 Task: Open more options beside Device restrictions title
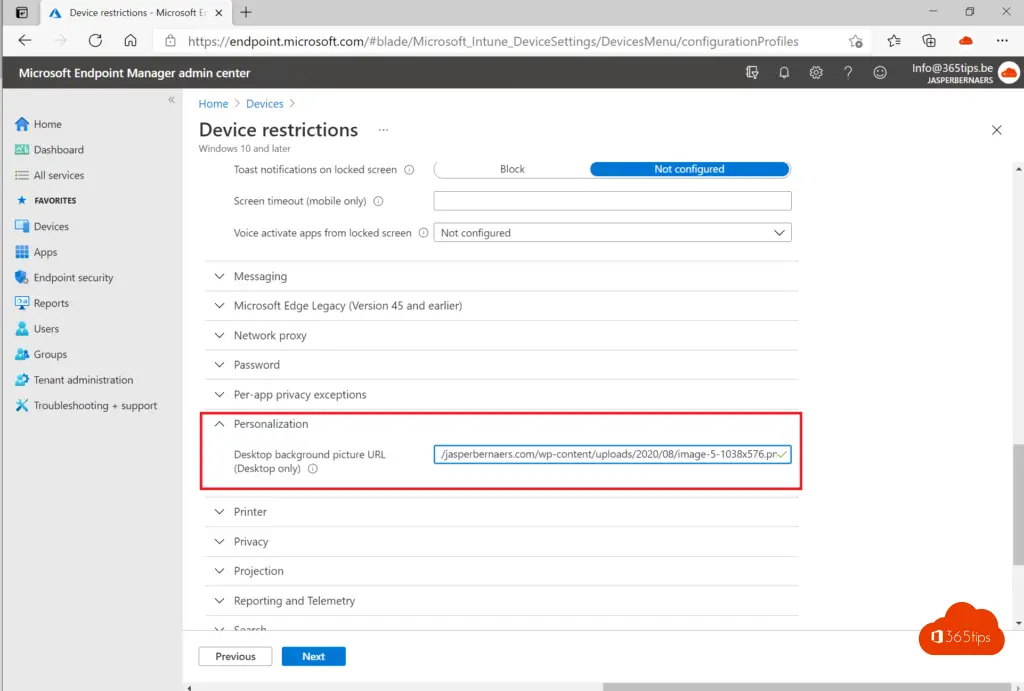(x=383, y=130)
